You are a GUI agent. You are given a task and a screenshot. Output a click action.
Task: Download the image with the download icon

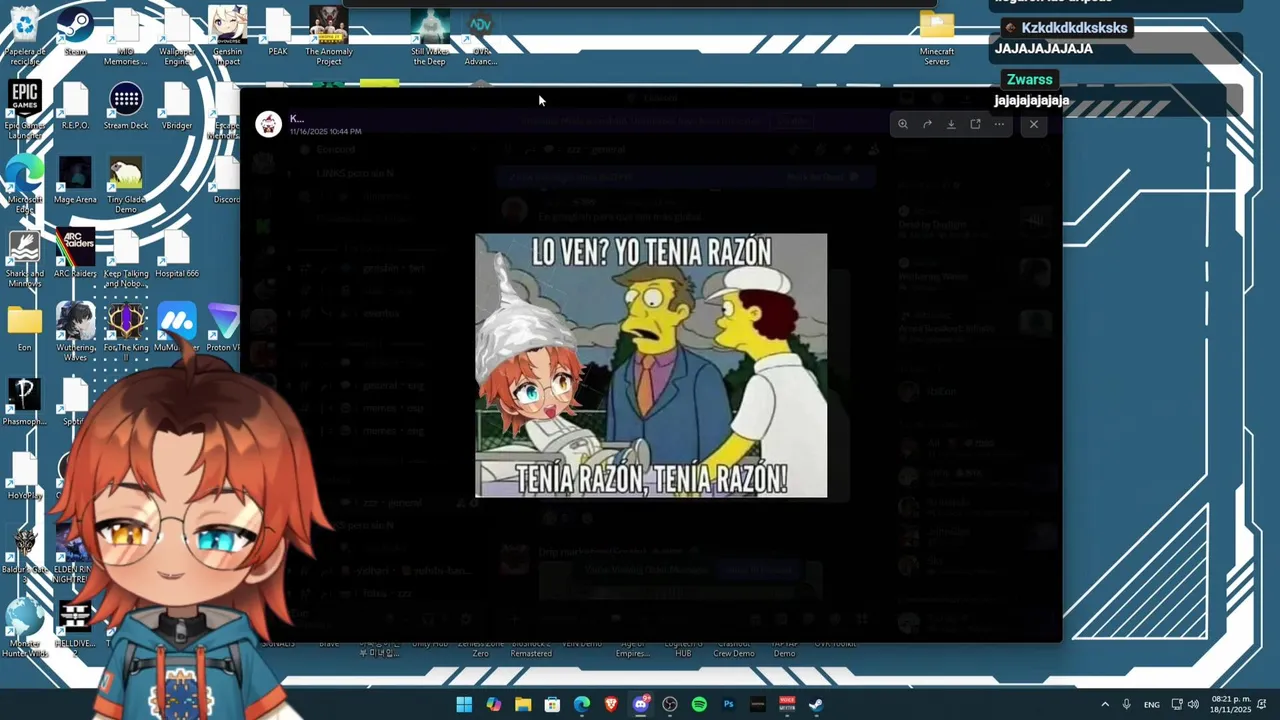click(951, 124)
